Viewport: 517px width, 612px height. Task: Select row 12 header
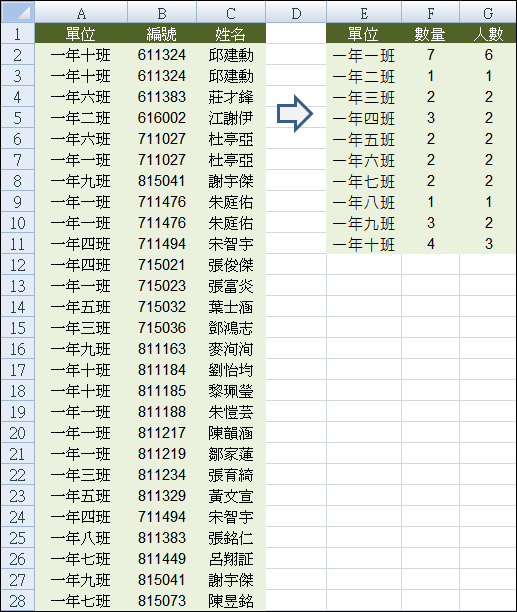pos(18,265)
